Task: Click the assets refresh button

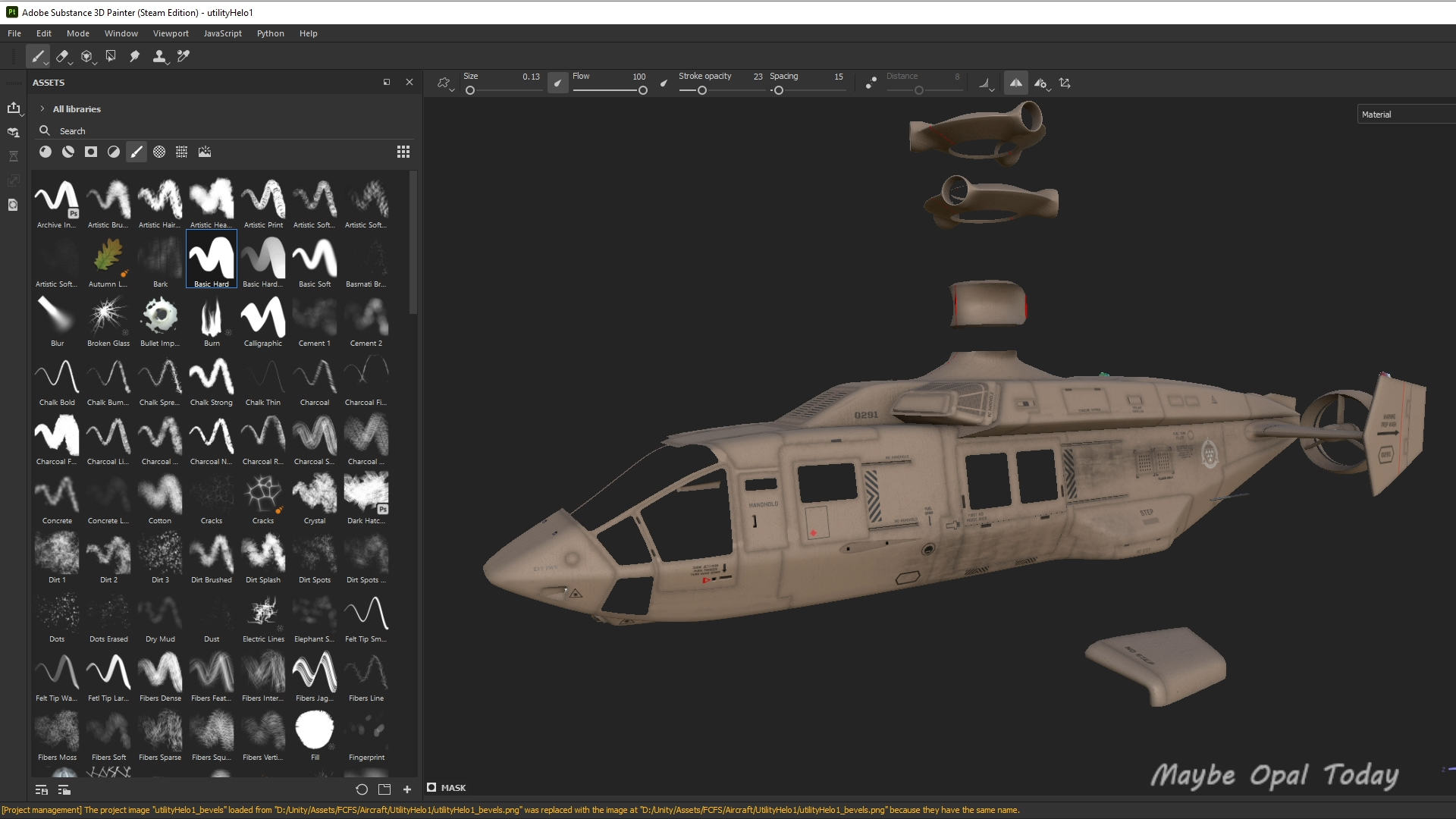Action: [x=362, y=789]
